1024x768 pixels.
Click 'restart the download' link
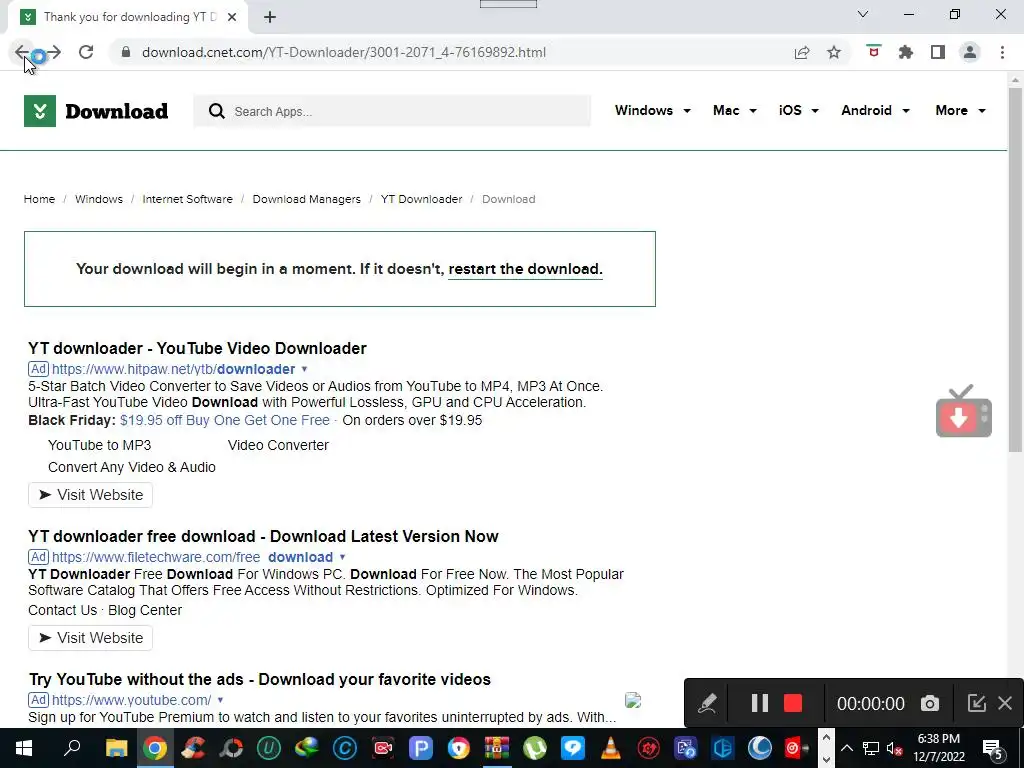[525, 269]
